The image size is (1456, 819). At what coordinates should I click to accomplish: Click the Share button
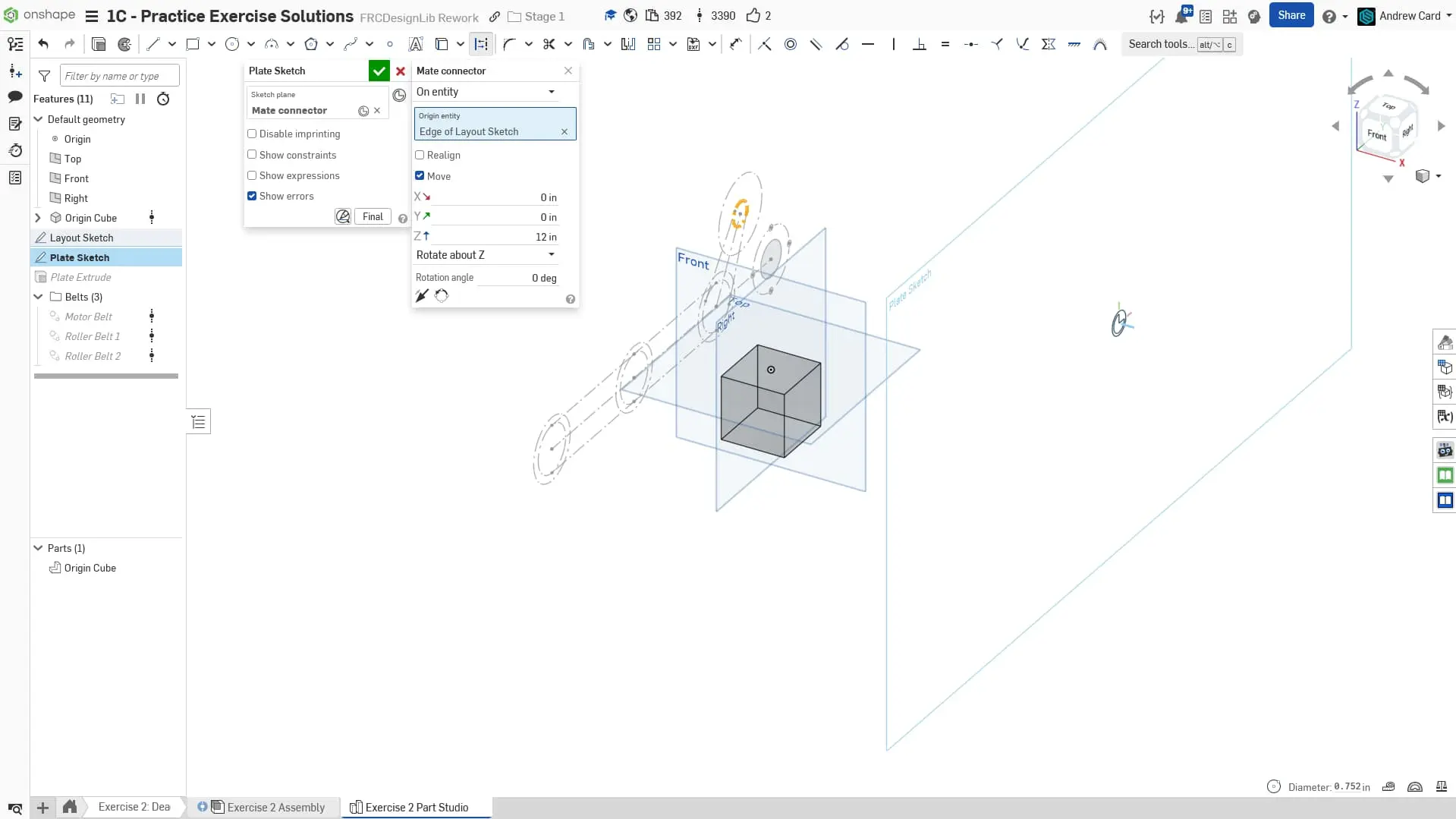click(1291, 15)
